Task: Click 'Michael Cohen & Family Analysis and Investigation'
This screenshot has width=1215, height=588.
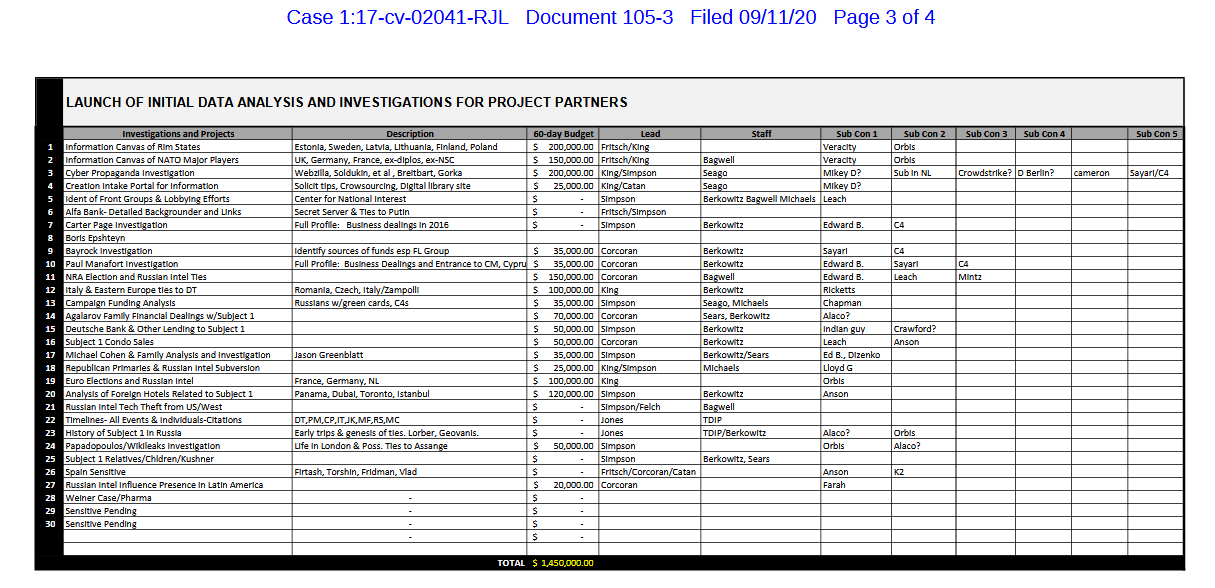Action: [178, 355]
